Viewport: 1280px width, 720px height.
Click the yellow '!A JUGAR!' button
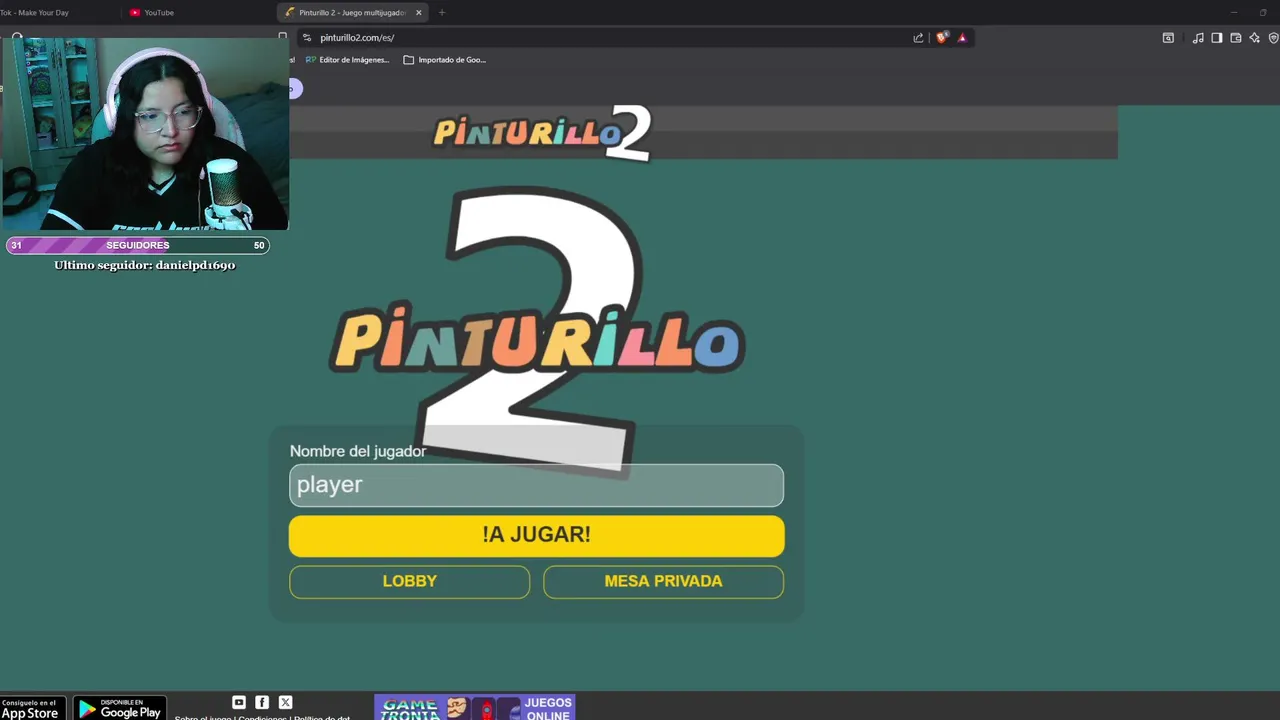[536, 536]
